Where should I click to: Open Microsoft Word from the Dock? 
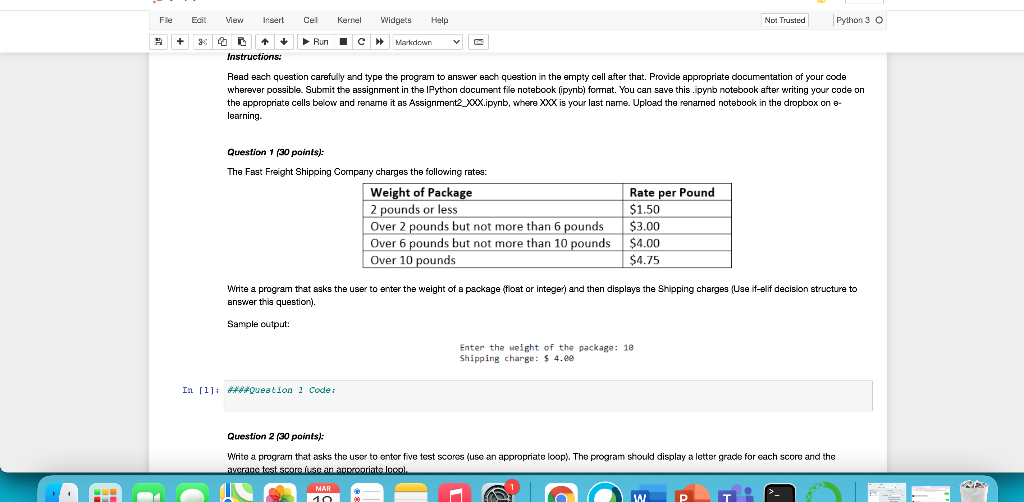[649, 492]
